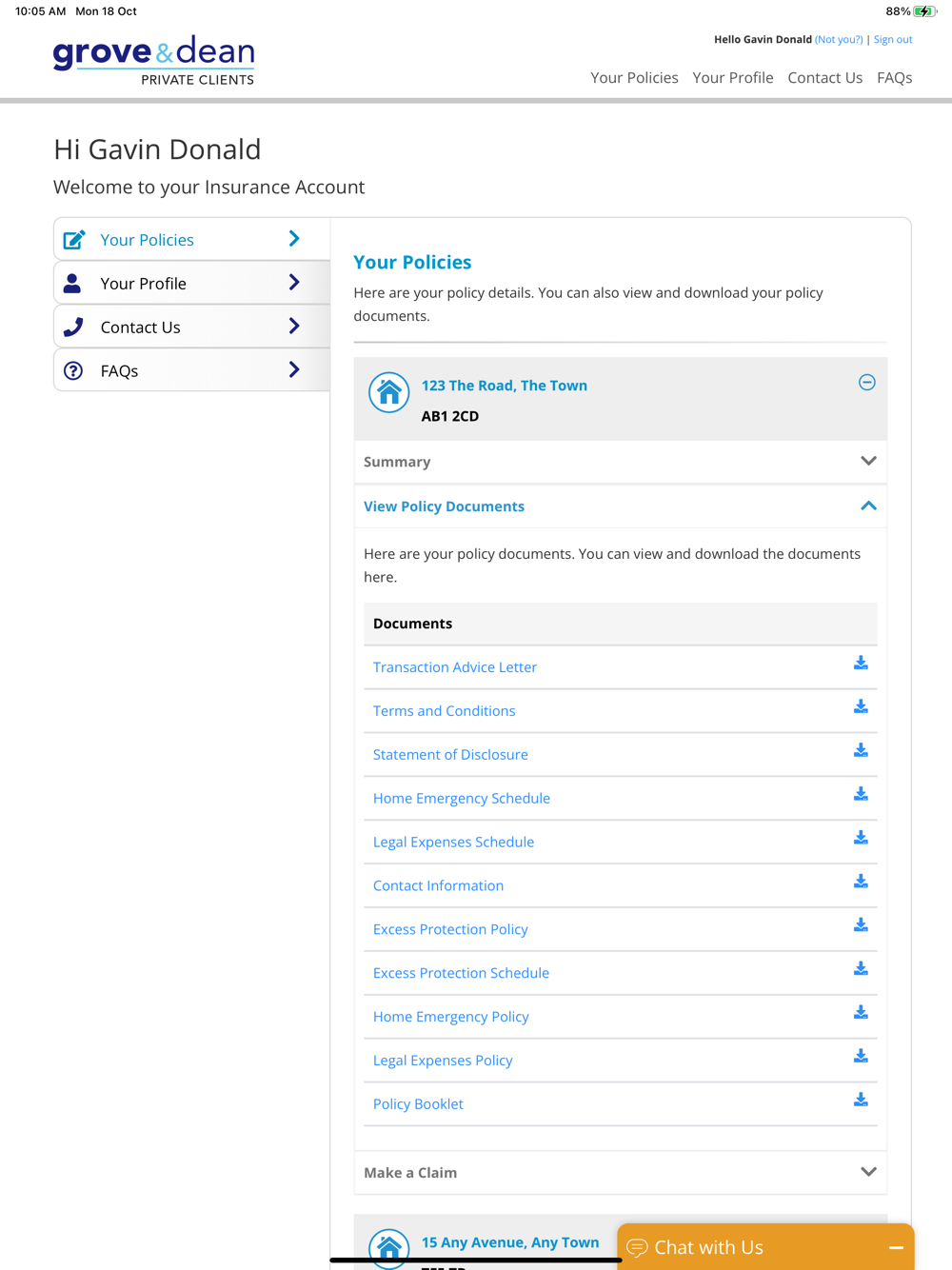The image size is (952, 1270).
Task: Click the house icon for 123 The Road
Action: [388, 392]
